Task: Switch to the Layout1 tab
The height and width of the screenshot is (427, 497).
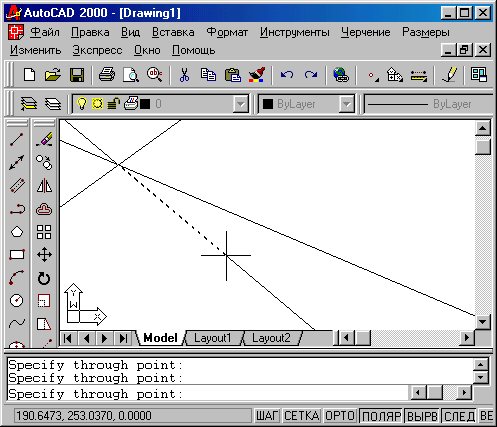Action: [212, 338]
